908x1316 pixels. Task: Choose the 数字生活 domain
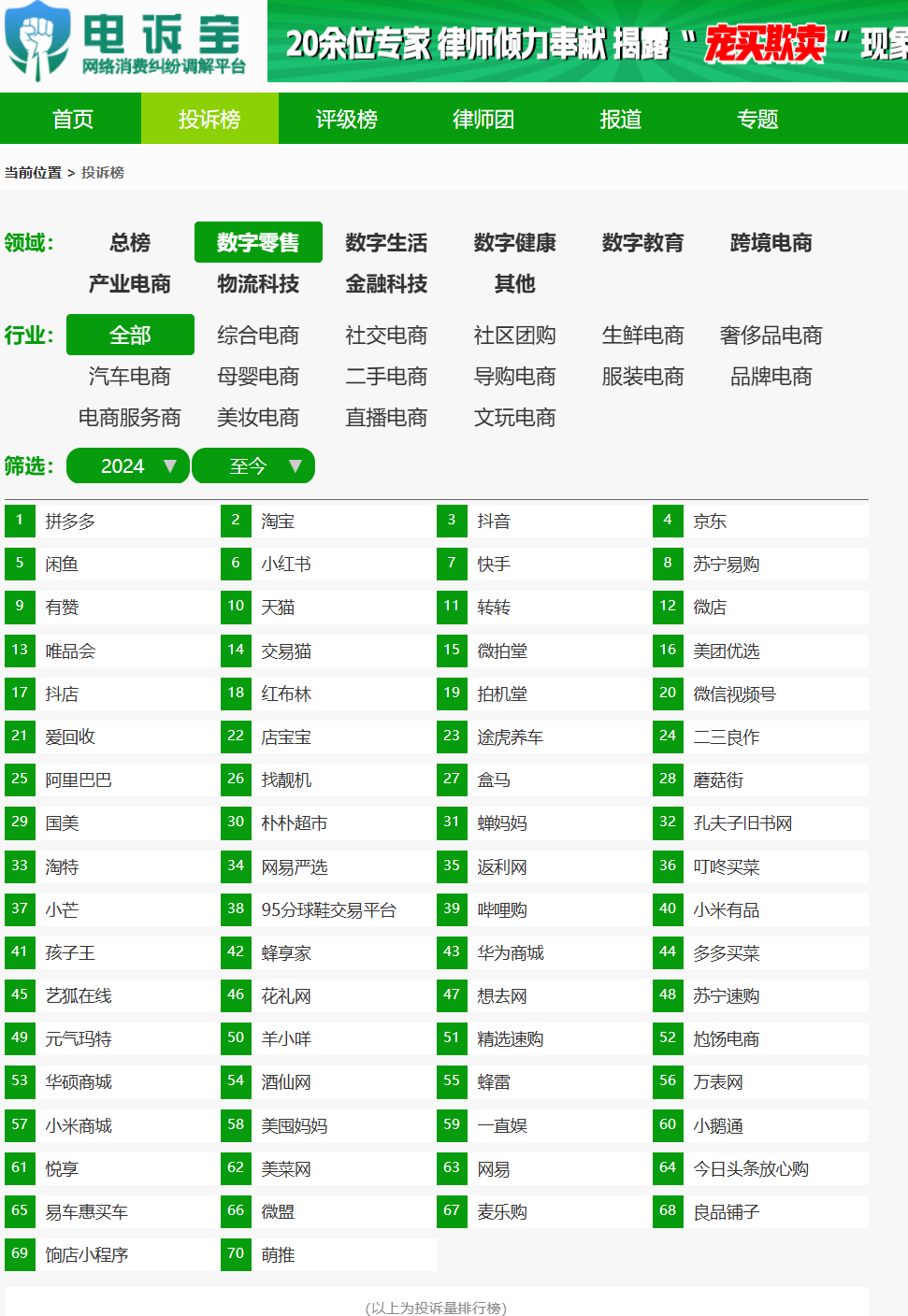click(386, 243)
